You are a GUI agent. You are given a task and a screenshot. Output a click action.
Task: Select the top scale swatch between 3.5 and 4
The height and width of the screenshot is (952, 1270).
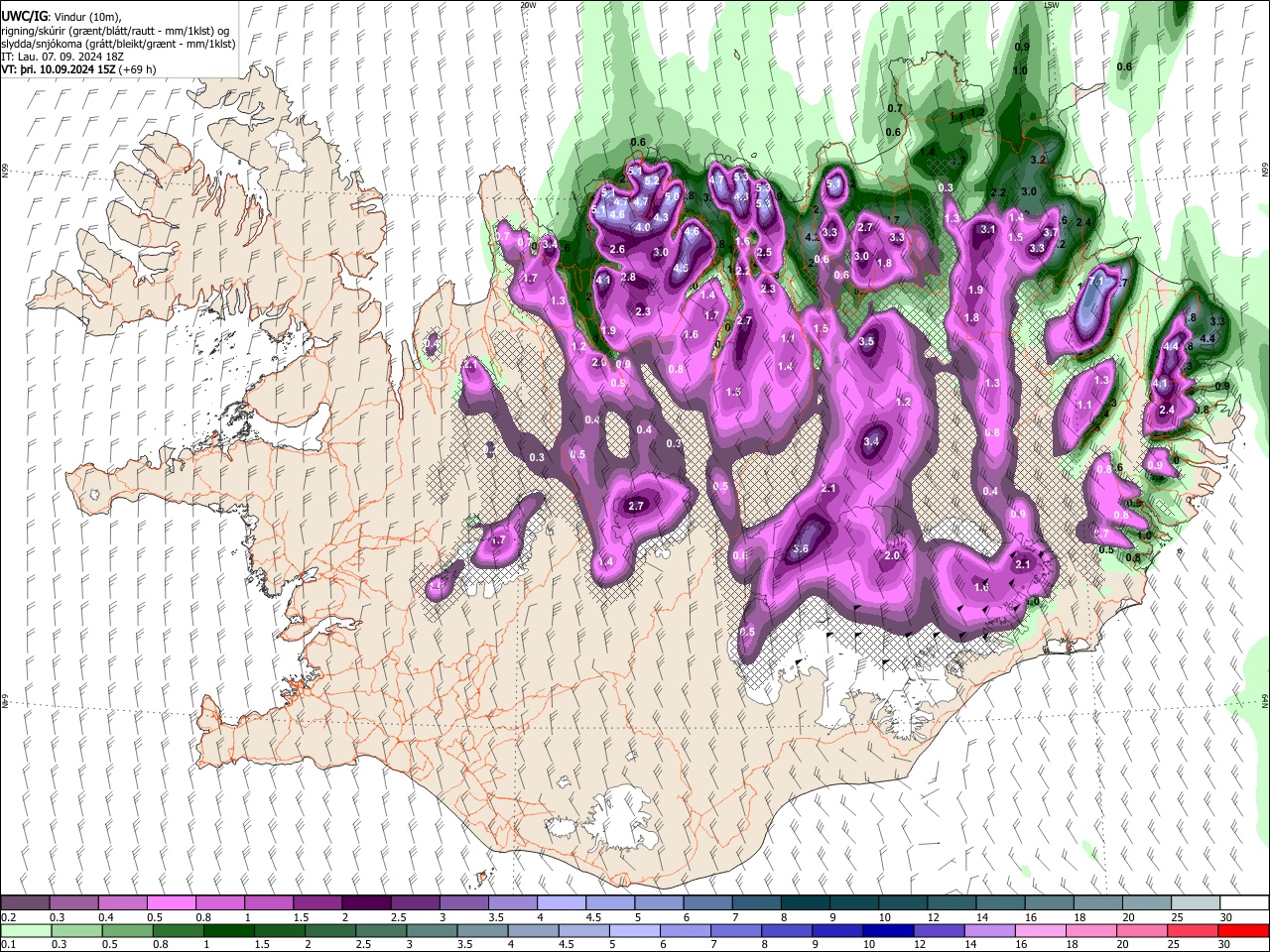tap(512, 903)
